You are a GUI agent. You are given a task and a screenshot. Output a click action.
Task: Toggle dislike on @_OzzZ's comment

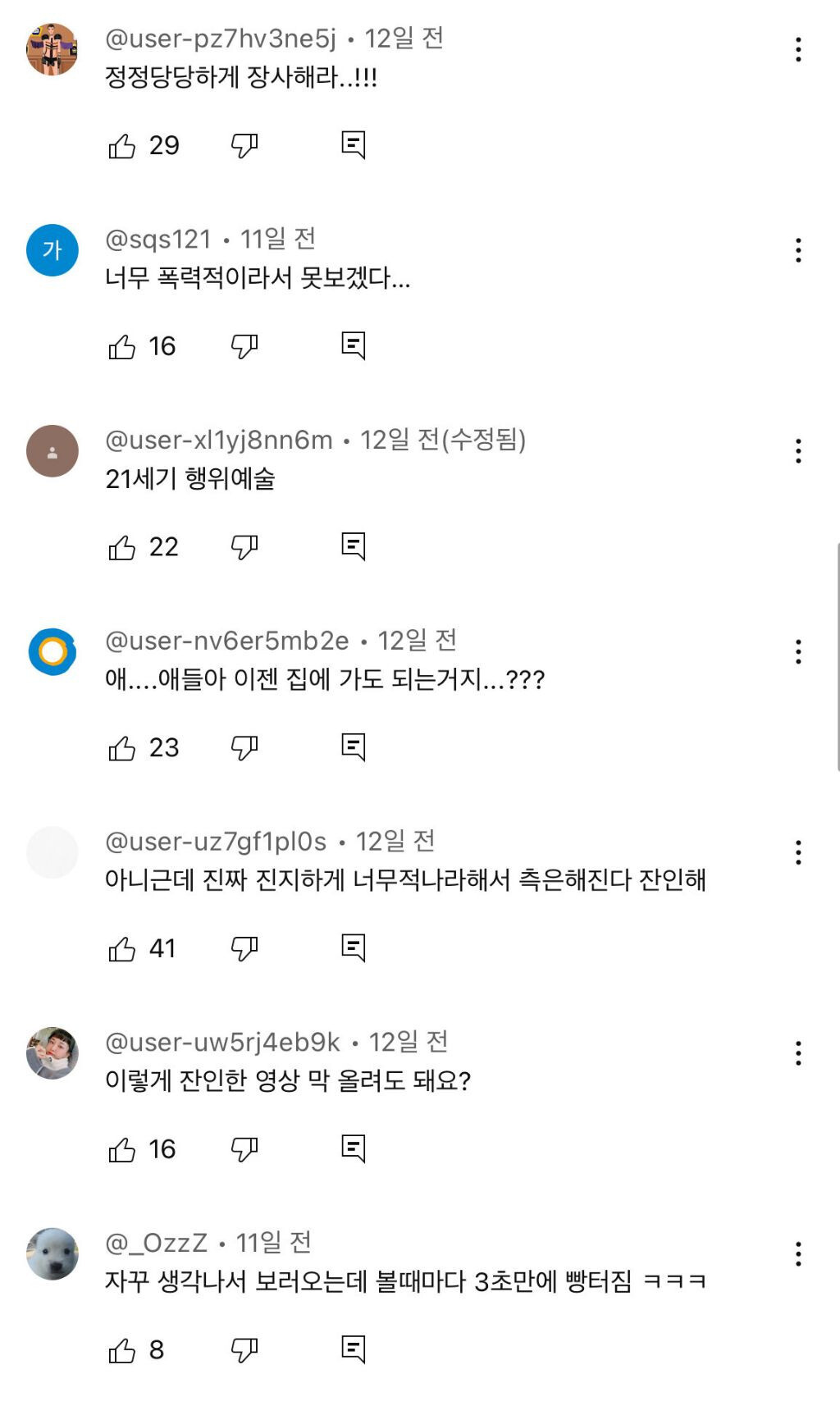244,1349
